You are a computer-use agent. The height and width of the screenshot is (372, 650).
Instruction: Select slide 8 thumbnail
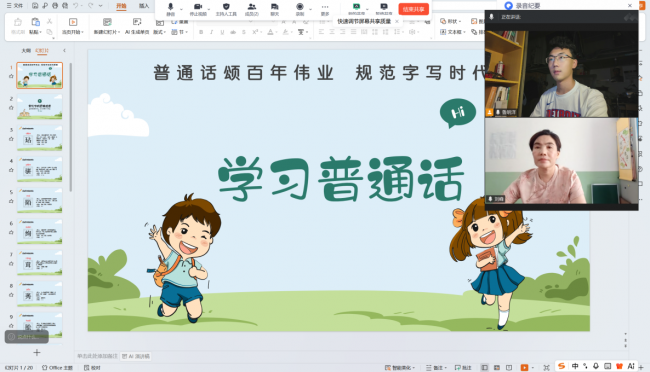click(40, 294)
